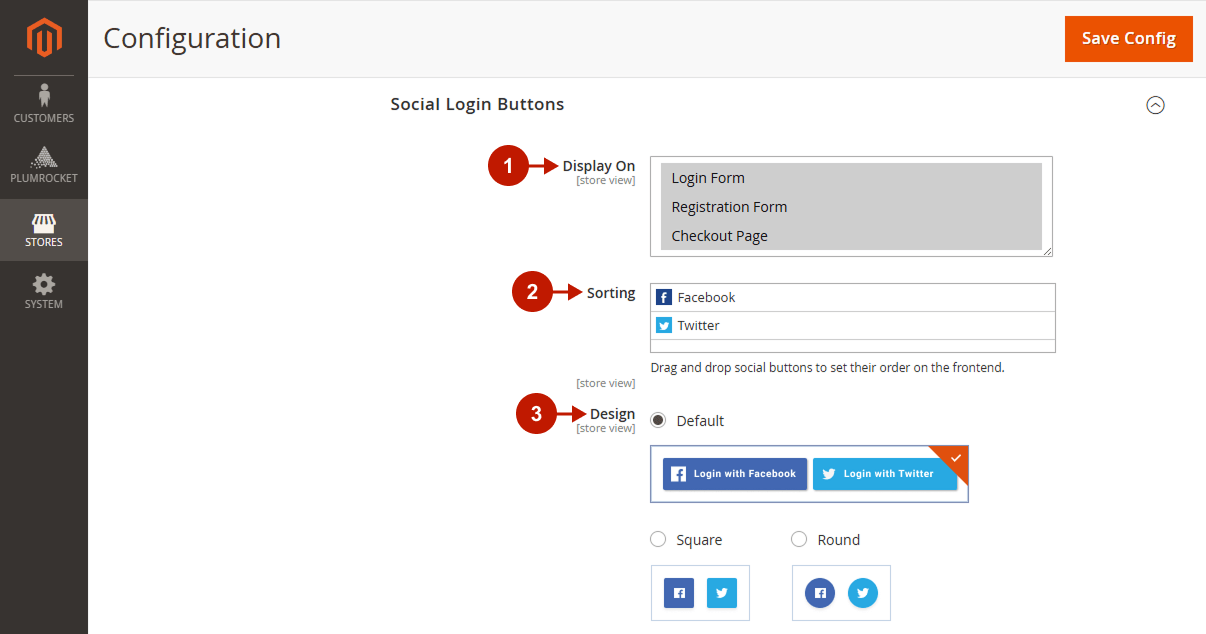Click the Facebook row in Sorting list
The height and width of the screenshot is (634, 1206).
click(x=853, y=297)
